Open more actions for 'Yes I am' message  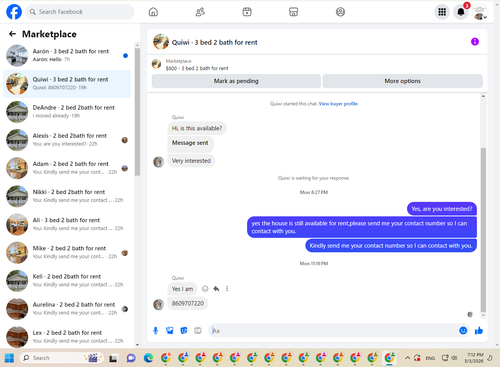click(227, 289)
